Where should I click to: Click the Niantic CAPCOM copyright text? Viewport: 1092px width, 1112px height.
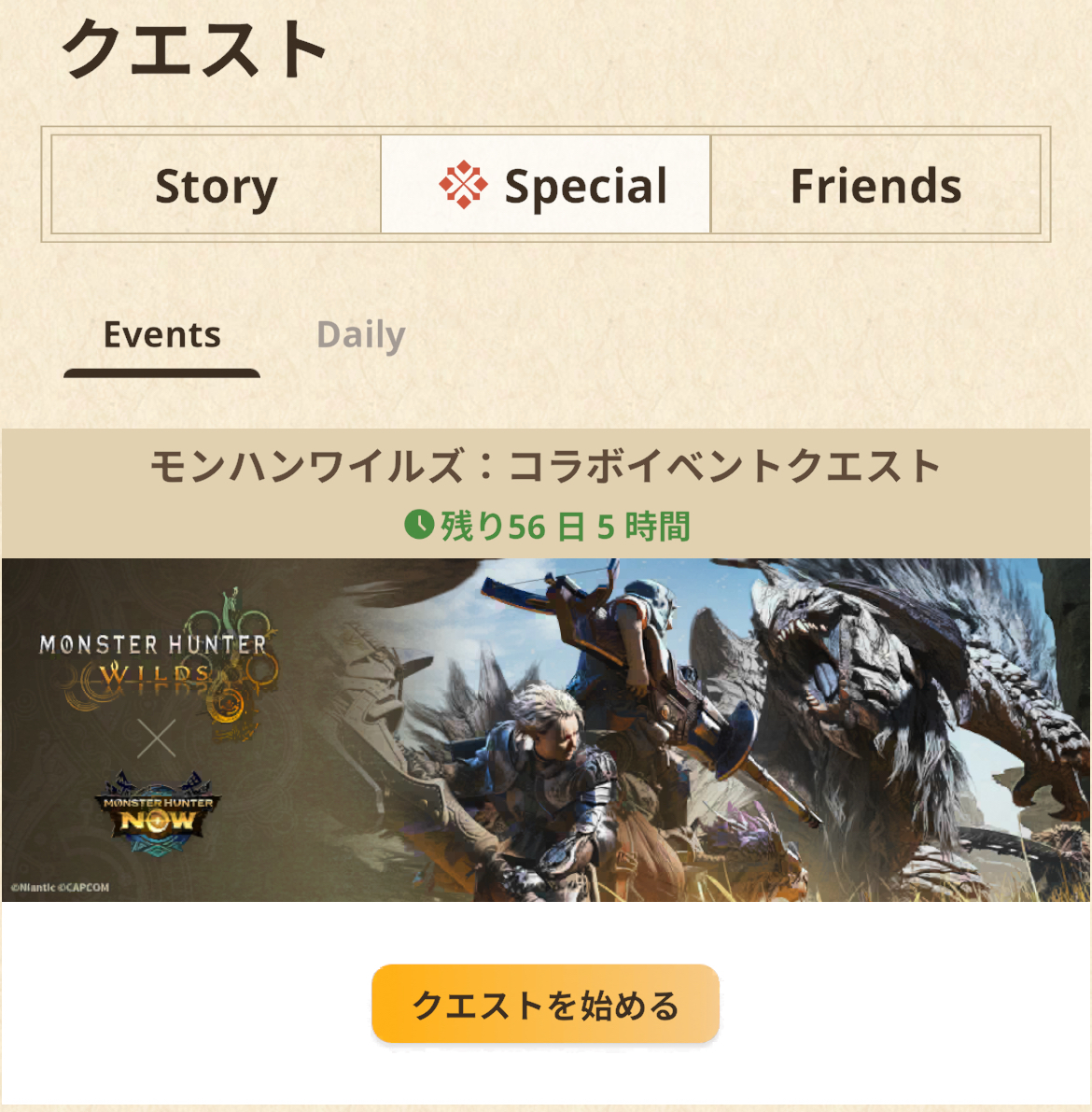click(61, 887)
